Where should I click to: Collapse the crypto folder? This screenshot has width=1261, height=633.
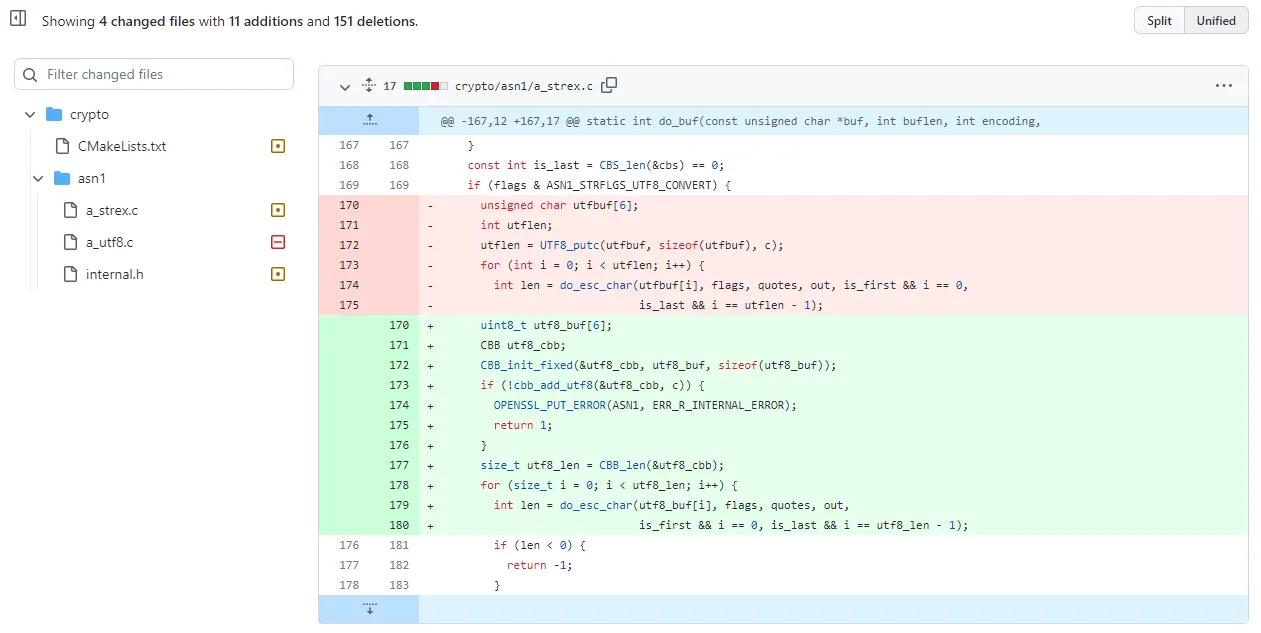29,113
